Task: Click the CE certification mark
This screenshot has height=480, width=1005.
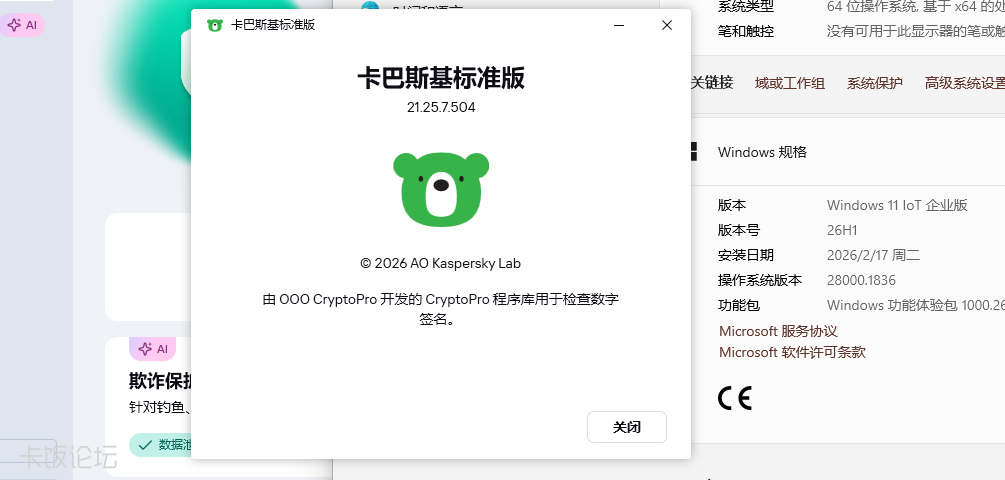Action: [735, 398]
